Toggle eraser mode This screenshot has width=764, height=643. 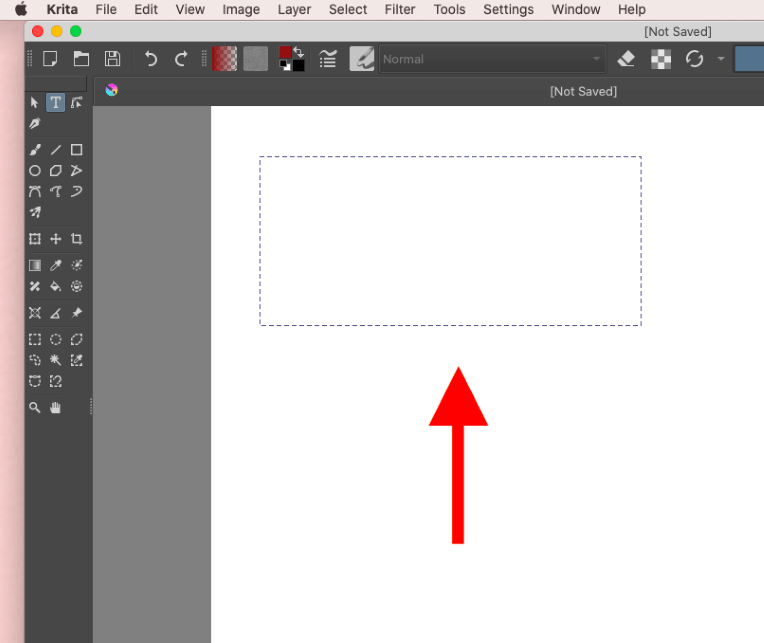click(x=626, y=59)
